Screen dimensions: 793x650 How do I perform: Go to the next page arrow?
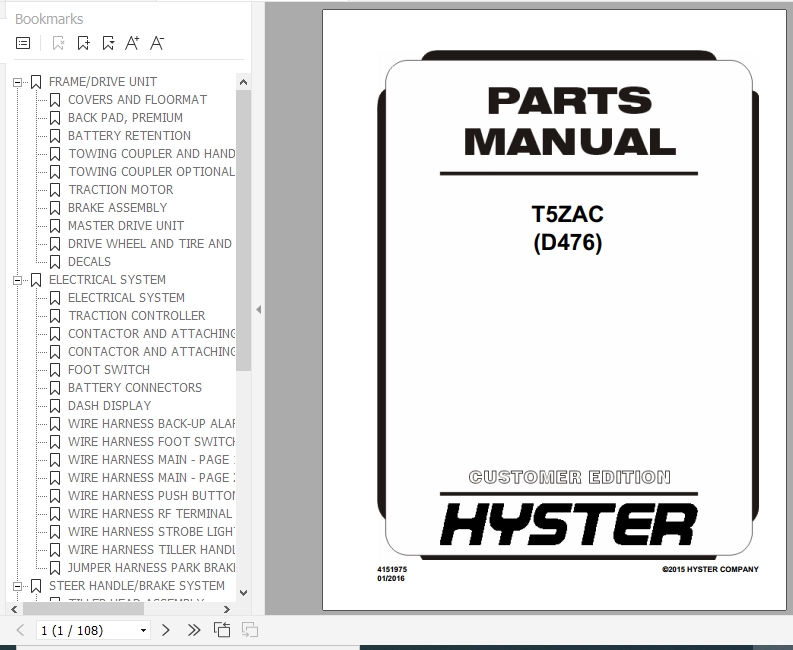pyautogui.click(x=165, y=630)
